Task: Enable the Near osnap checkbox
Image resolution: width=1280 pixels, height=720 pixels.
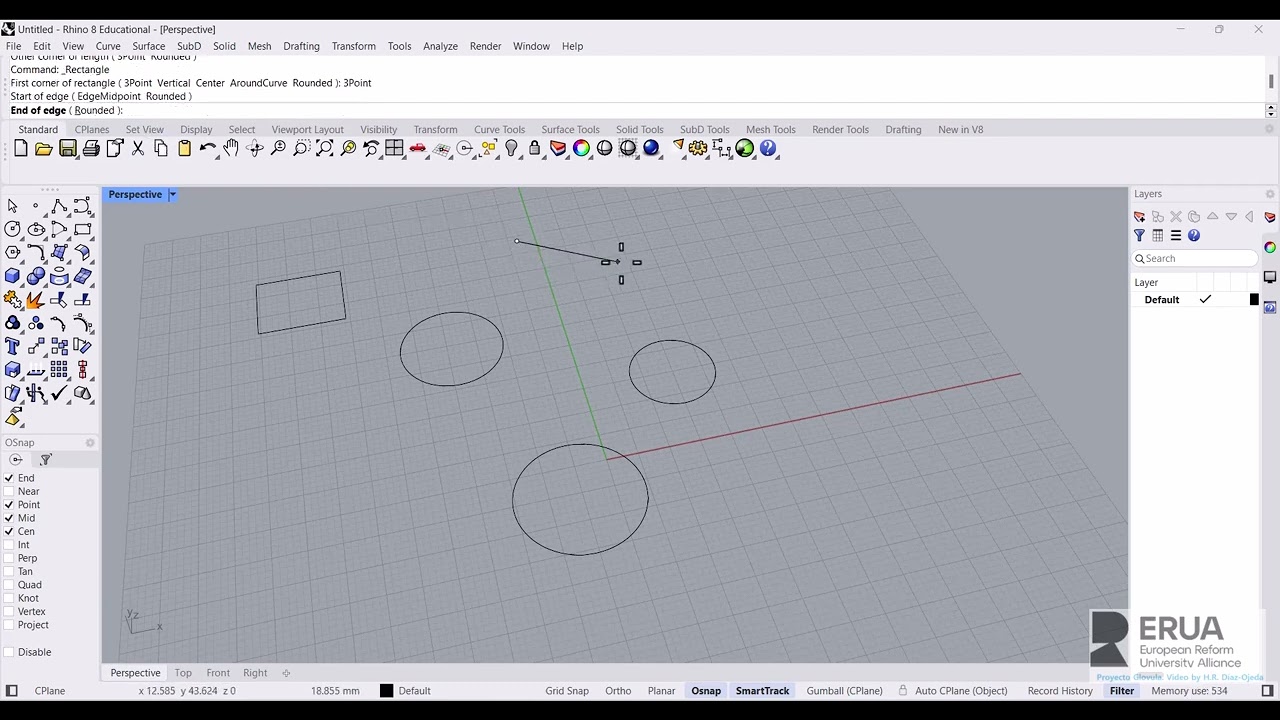Action: pyautogui.click(x=9, y=491)
